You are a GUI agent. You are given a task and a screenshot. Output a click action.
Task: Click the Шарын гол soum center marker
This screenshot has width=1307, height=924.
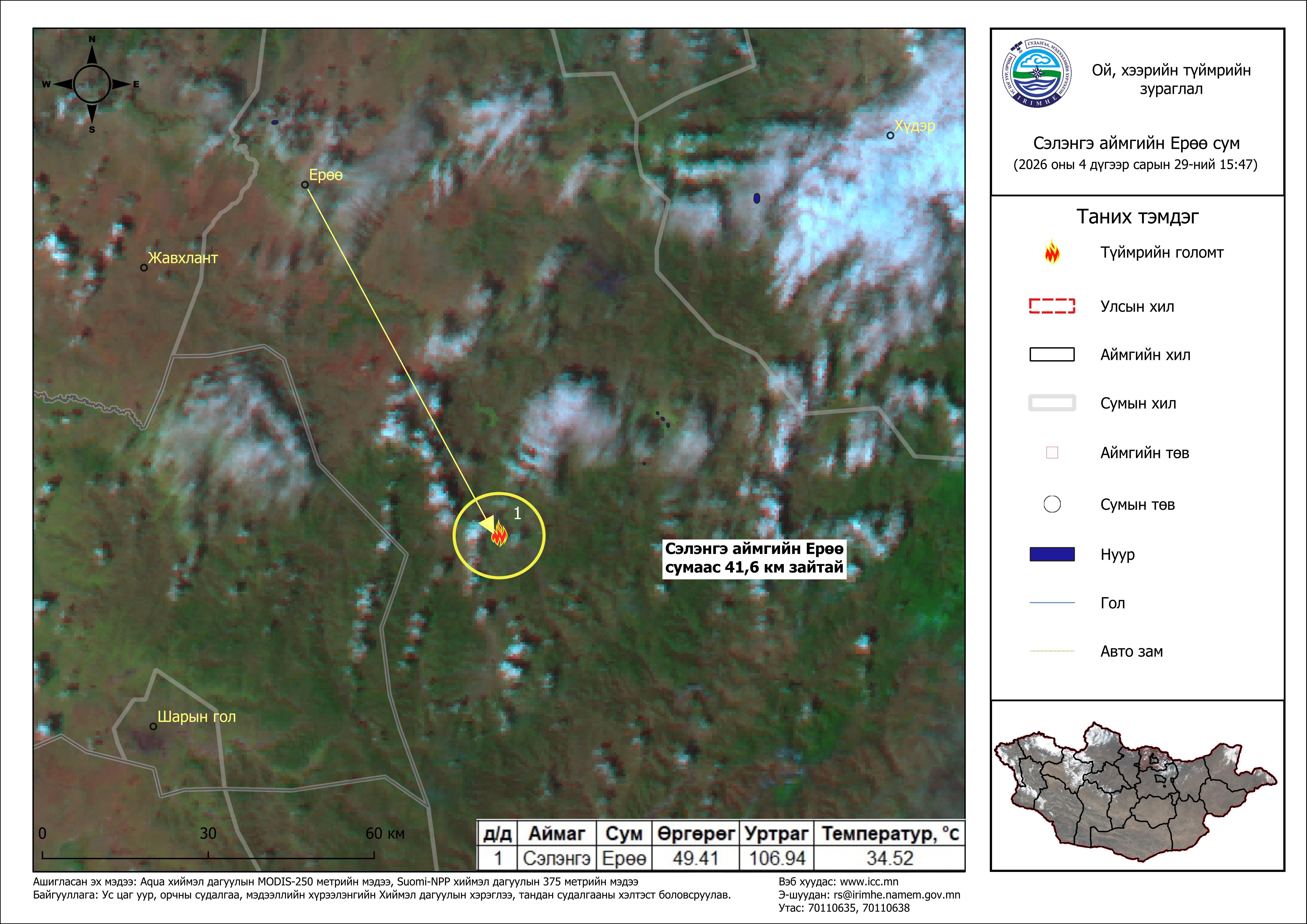(153, 726)
